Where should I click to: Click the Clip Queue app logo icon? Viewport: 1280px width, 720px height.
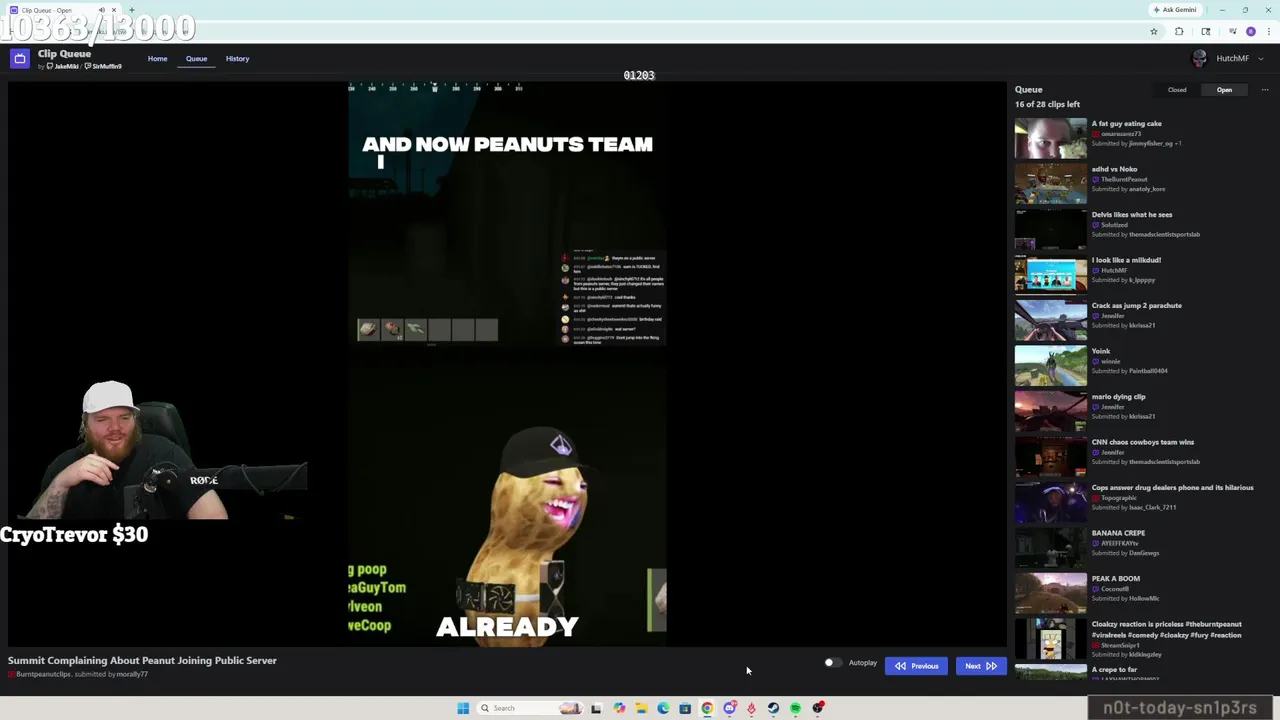point(19,59)
